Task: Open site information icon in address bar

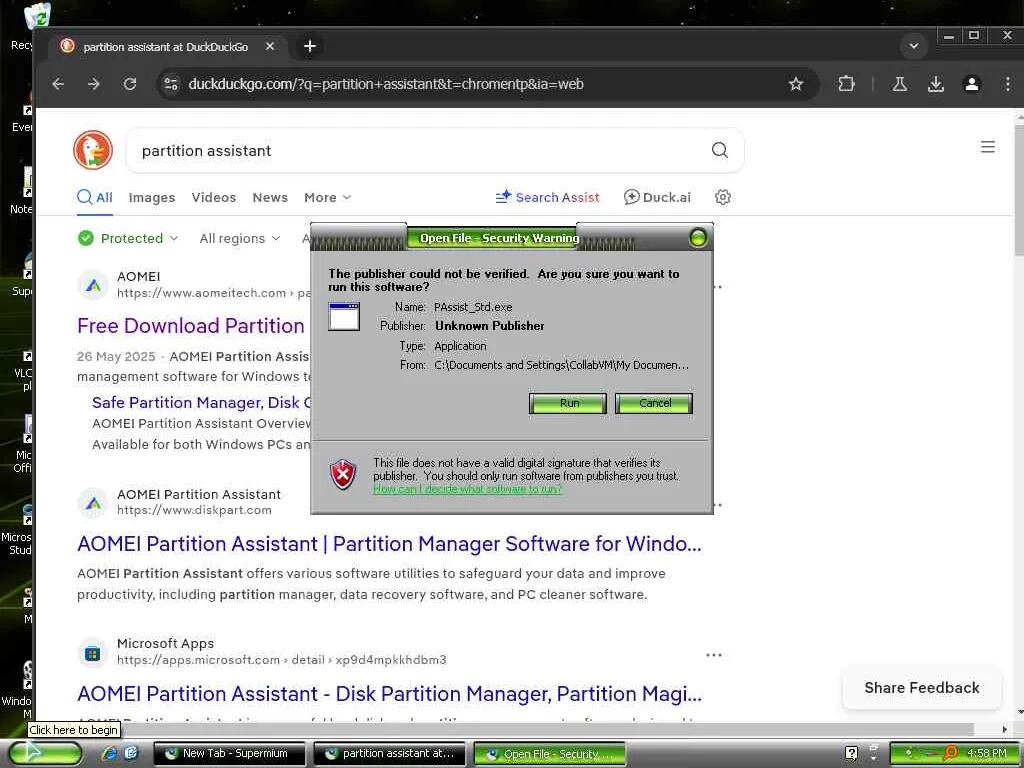Action: (x=171, y=84)
